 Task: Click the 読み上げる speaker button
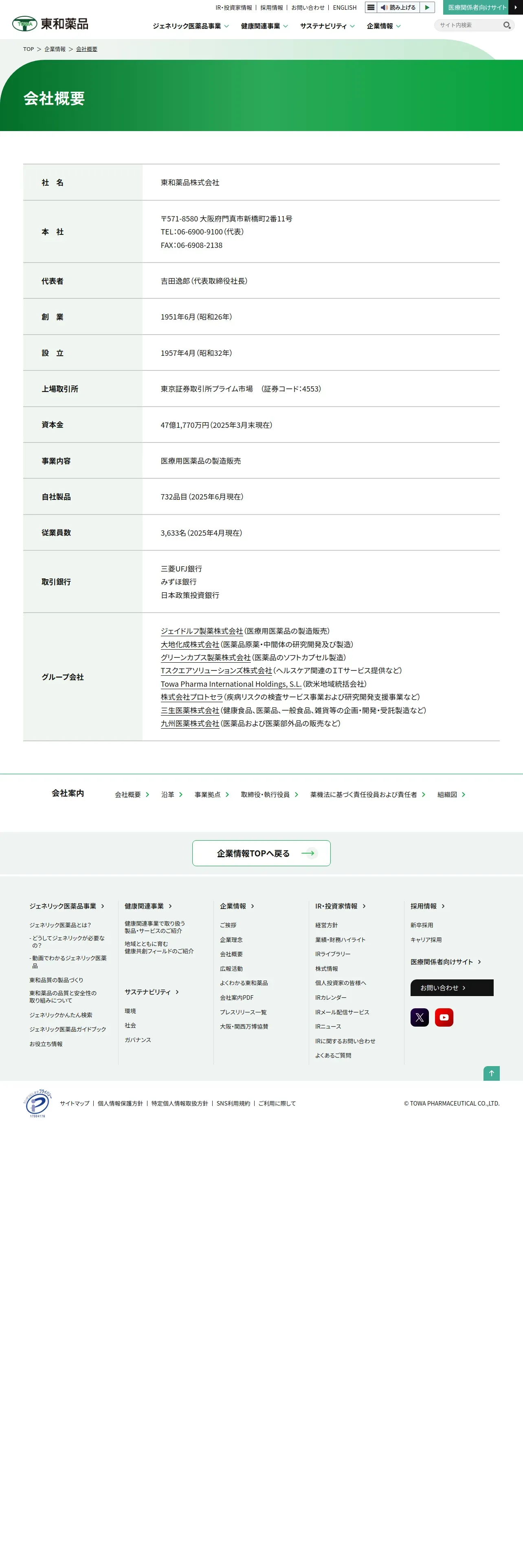[x=398, y=8]
